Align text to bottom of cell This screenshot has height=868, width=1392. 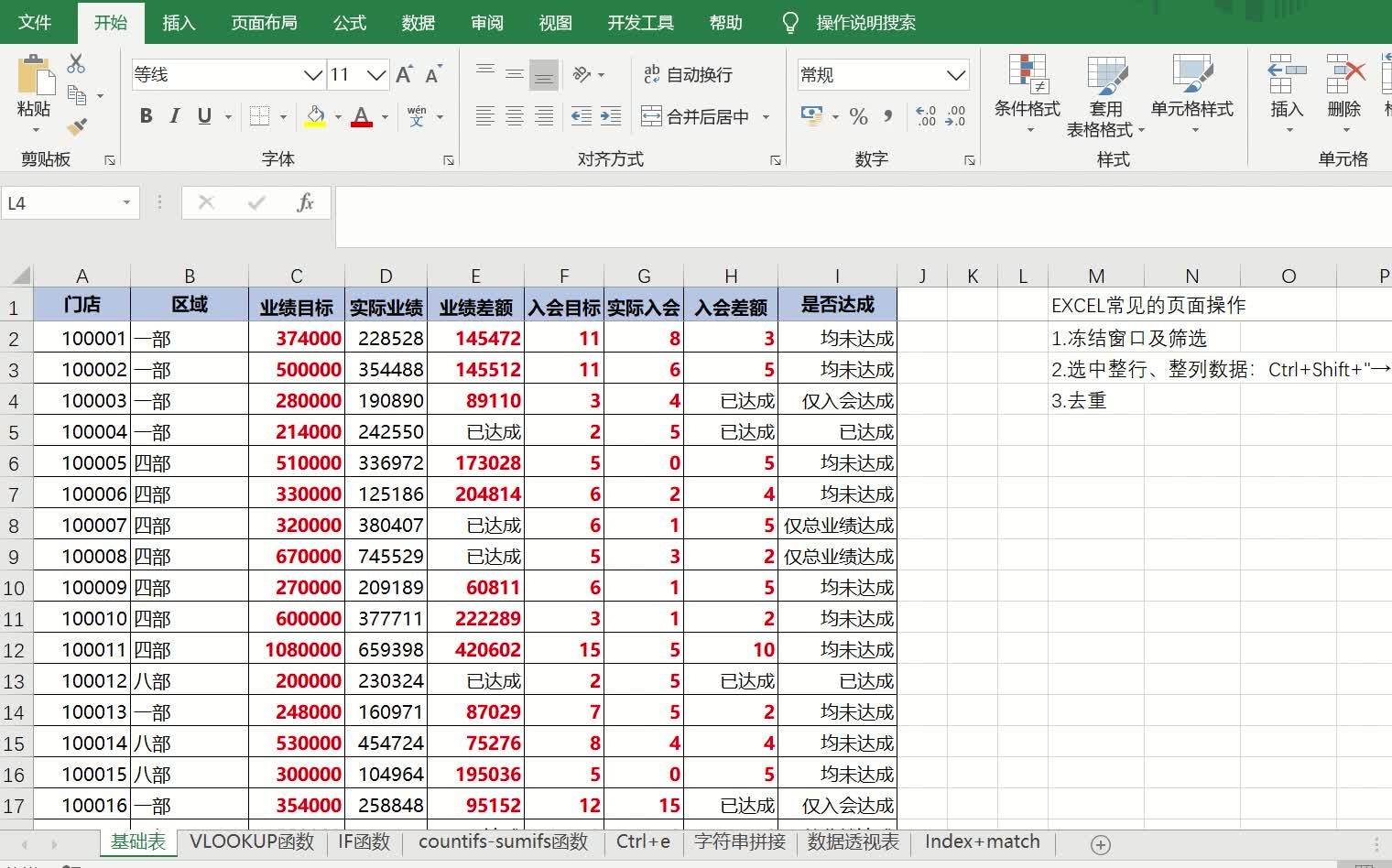point(544,74)
